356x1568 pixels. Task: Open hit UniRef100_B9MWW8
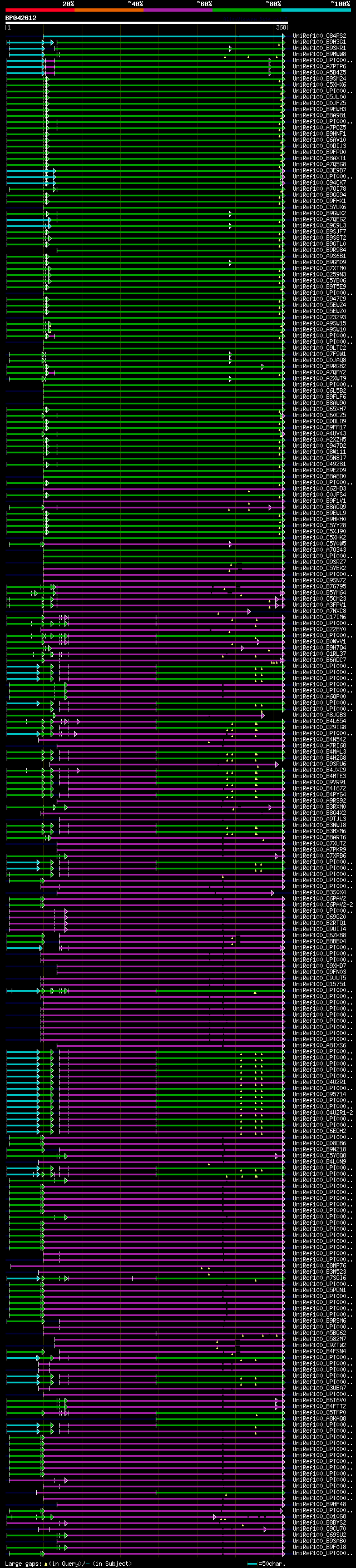[319, 54]
